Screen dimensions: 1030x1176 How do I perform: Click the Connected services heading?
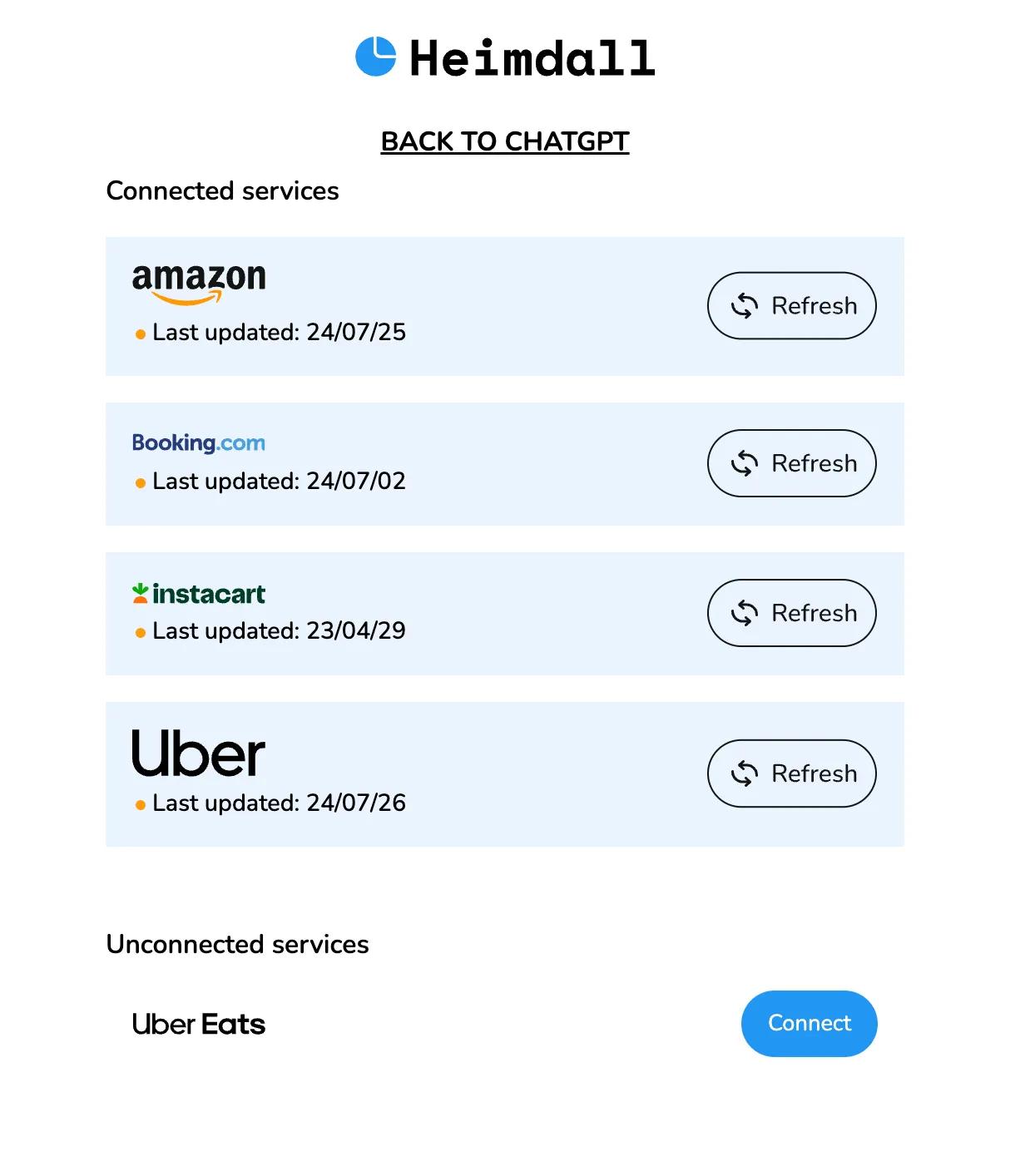coord(222,190)
